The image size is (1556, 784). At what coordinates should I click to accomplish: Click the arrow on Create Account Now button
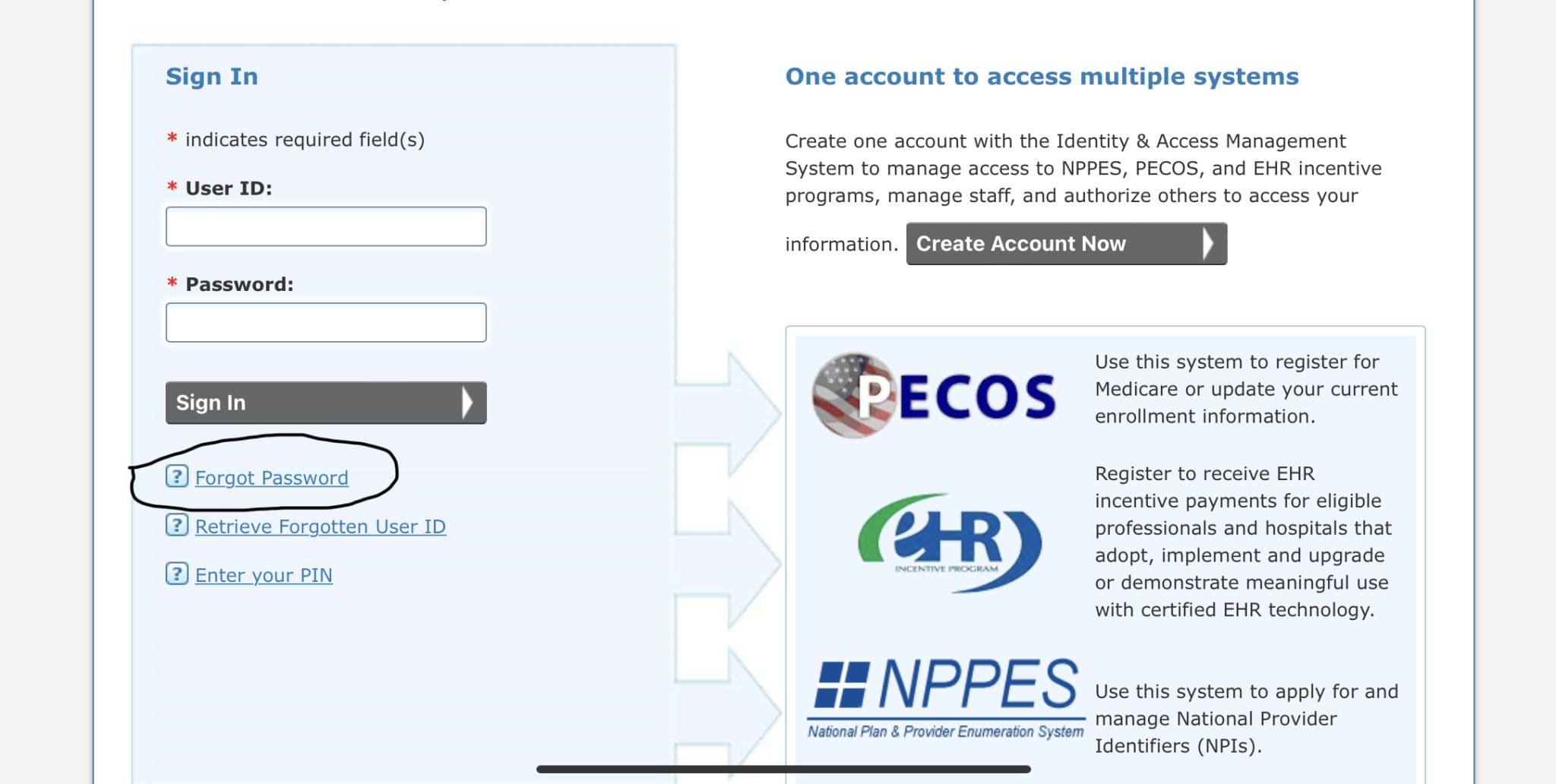pos(1208,244)
